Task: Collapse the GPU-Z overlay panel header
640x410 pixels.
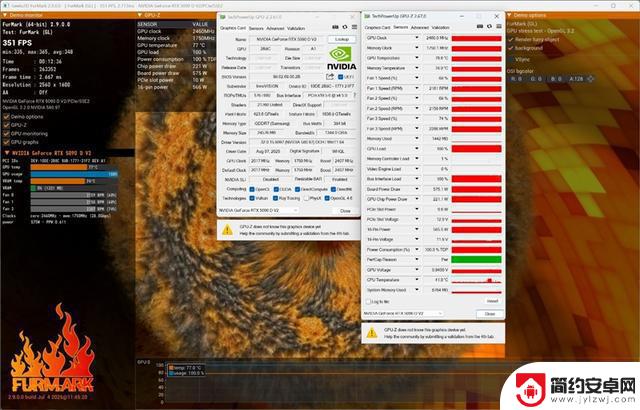Action: point(140,15)
